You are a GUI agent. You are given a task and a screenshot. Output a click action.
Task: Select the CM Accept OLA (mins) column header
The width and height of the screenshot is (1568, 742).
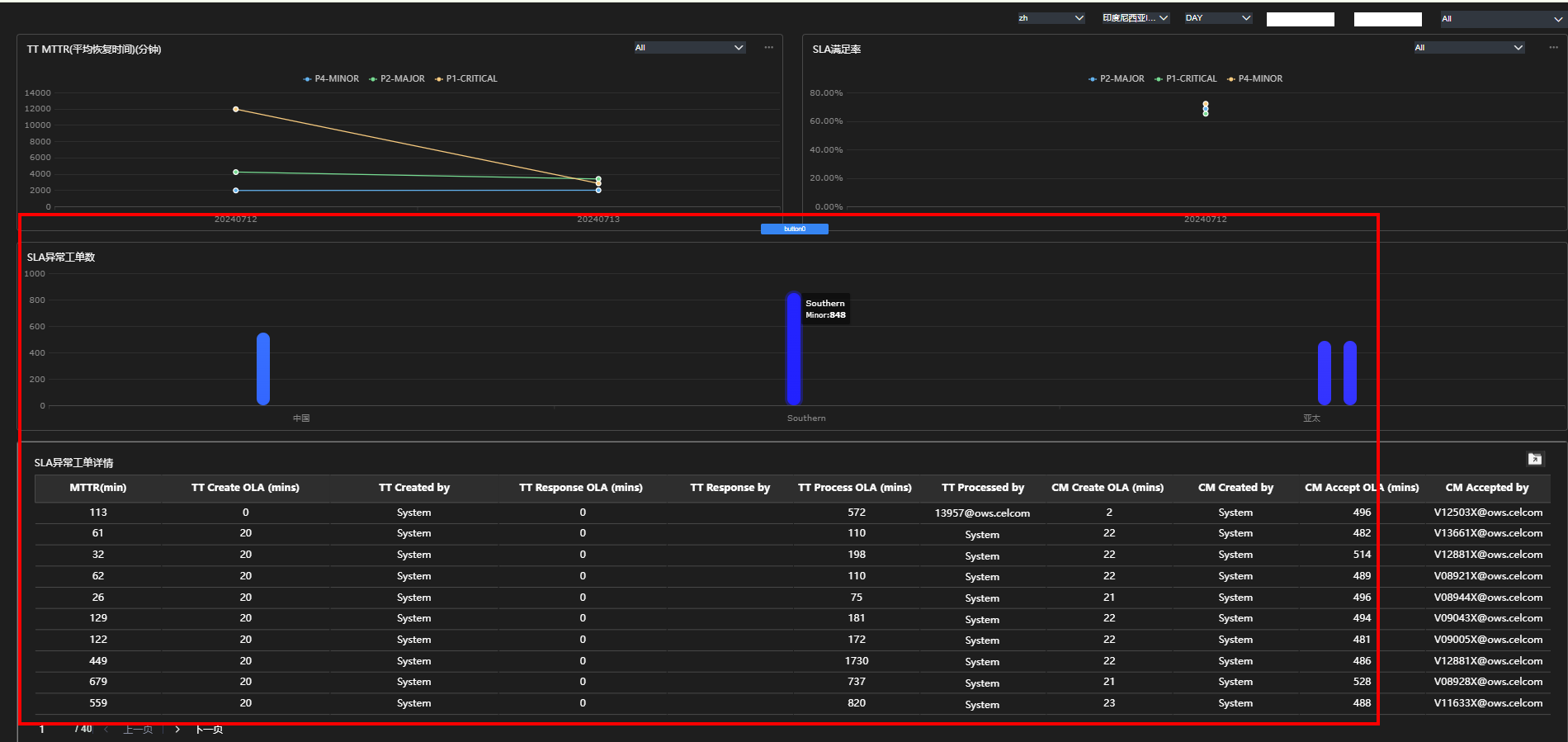point(1362,488)
